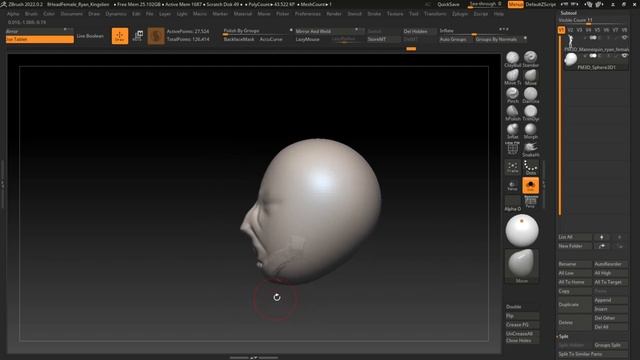Switch to visibility set V2
Image resolution: width=640 pixels, height=360 pixels.
(x=570, y=30)
